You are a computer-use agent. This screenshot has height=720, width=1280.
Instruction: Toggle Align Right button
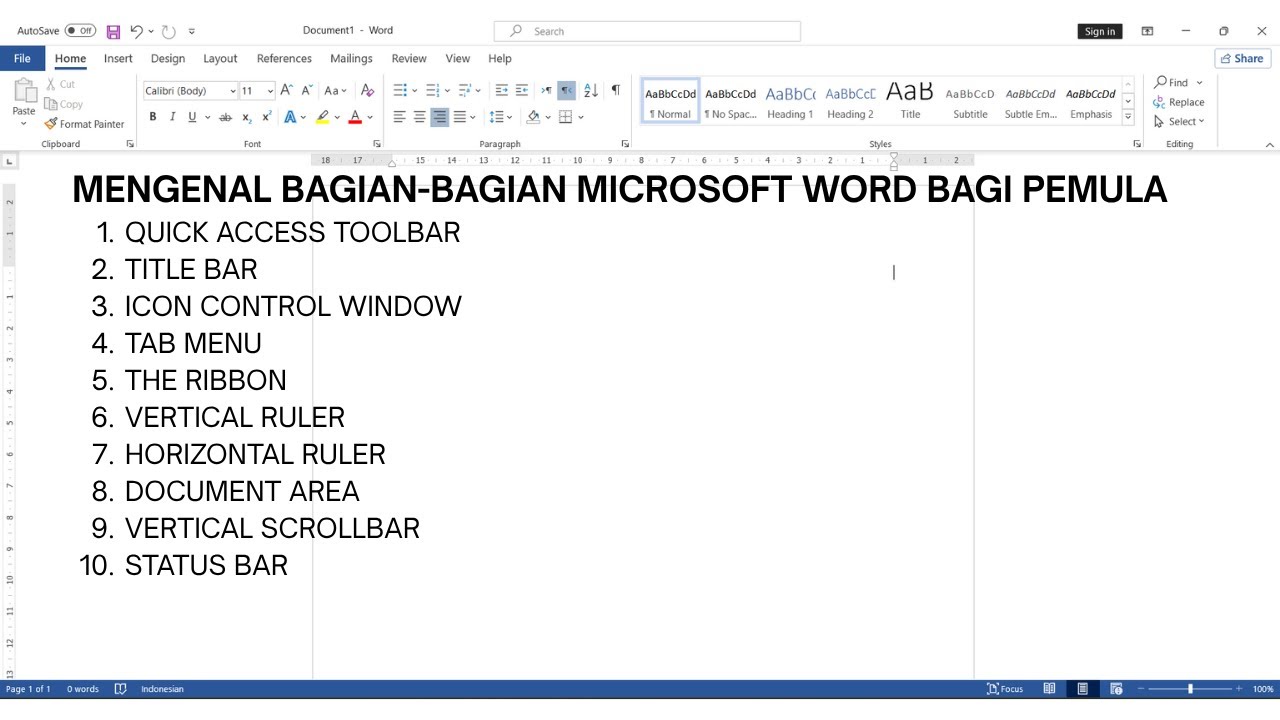[x=439, y=117]
